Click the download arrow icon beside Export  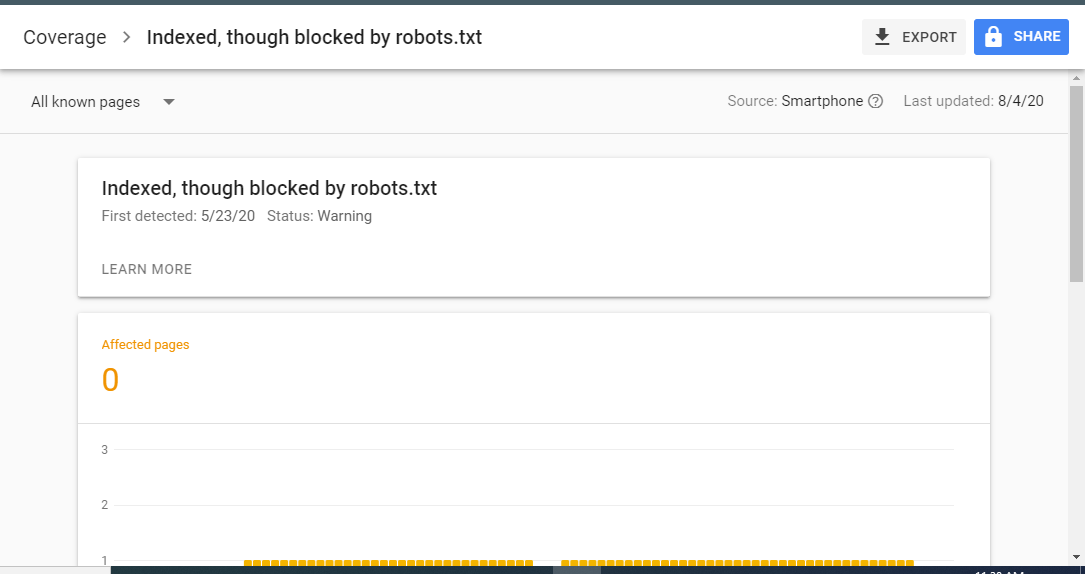[882, 37]
